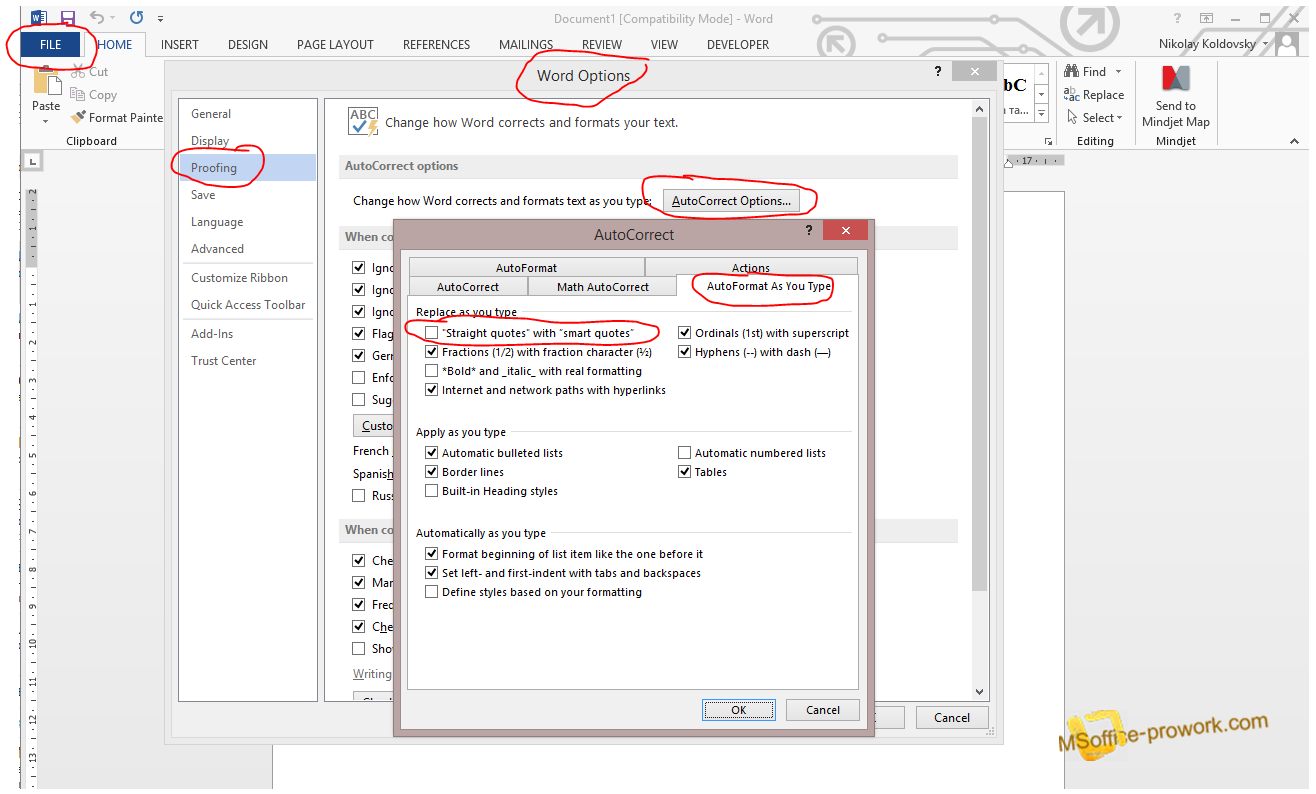Uncheck Internet and network paths with hyperlinks
Image resolution: width=1316 pixels, height=794 pixels.
click(431, 390)
